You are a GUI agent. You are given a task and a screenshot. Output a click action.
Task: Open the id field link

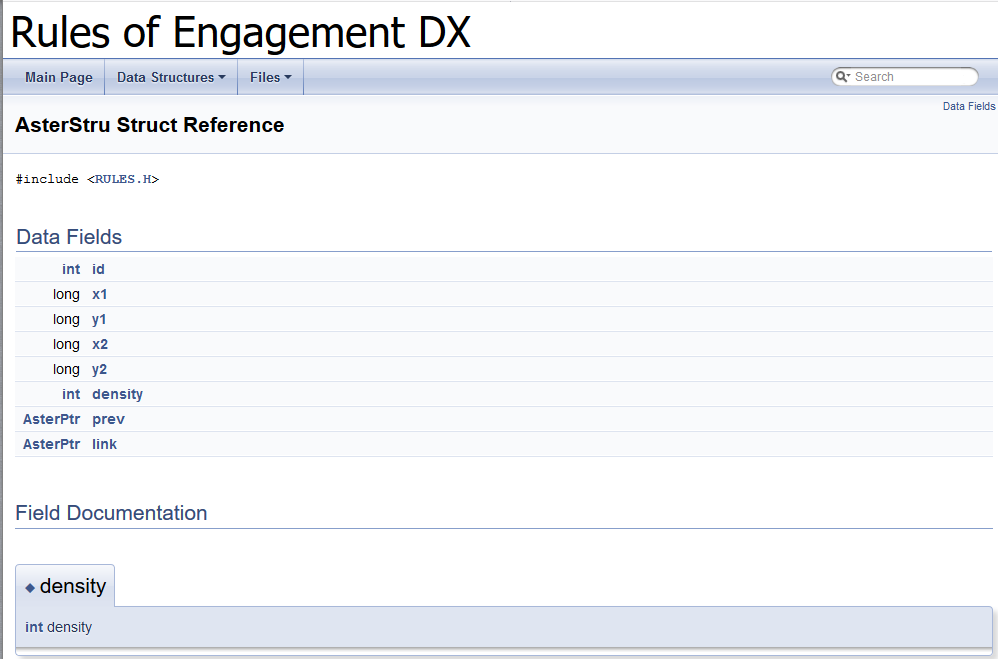[x=98, y=269]
